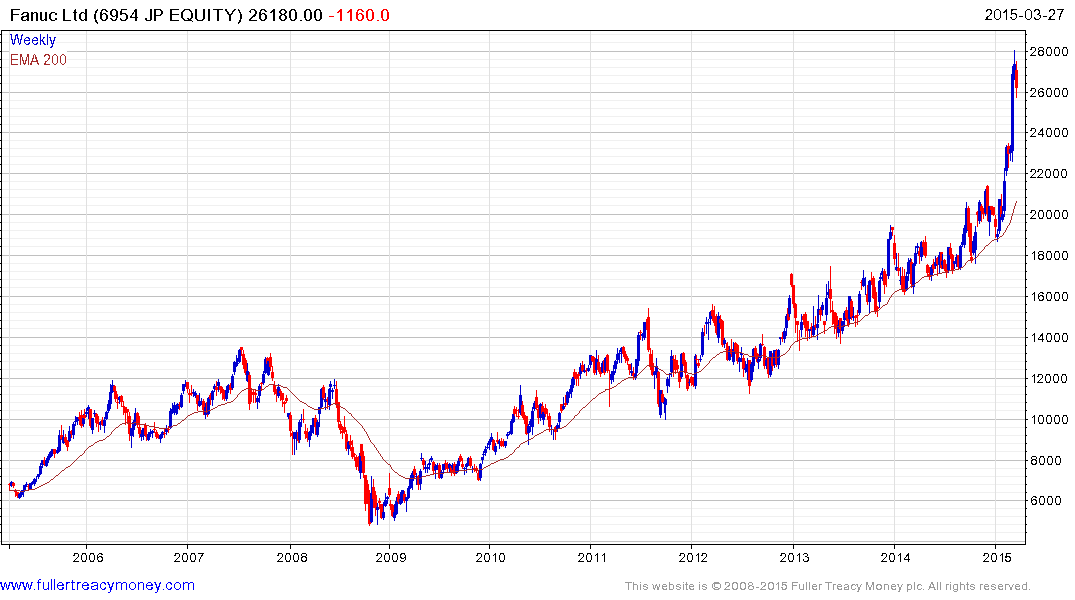Click the 2011 x-axis label
This screenshot has width=1075, height=600.
coord(592,557)
